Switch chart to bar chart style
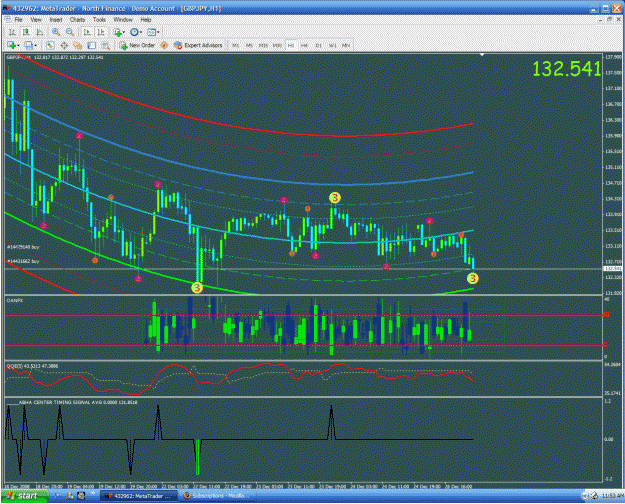The image size is (625, 504). coord(12,32)
